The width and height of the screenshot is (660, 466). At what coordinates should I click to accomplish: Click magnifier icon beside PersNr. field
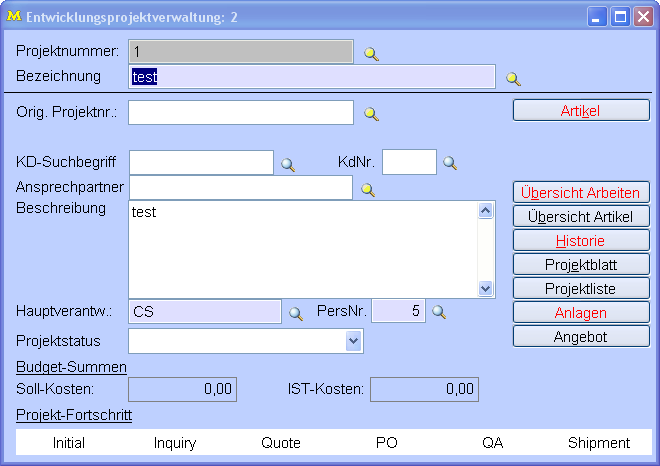point(438,312)
